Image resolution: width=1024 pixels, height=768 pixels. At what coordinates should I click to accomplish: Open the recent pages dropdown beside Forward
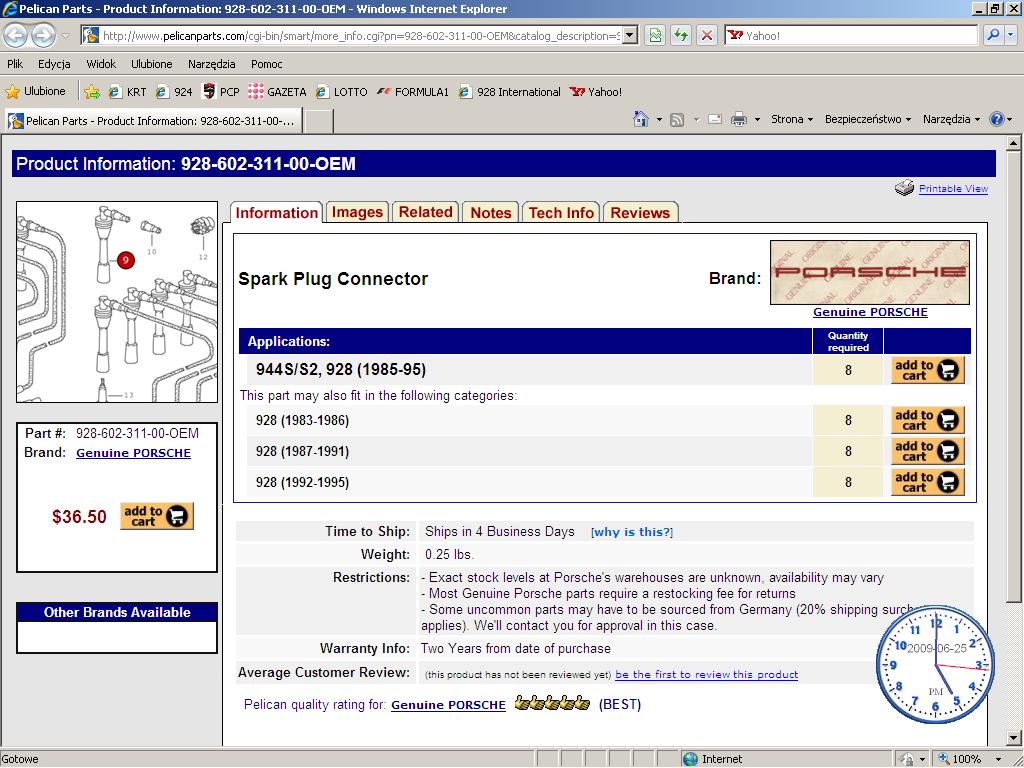[x=65, y=36]
